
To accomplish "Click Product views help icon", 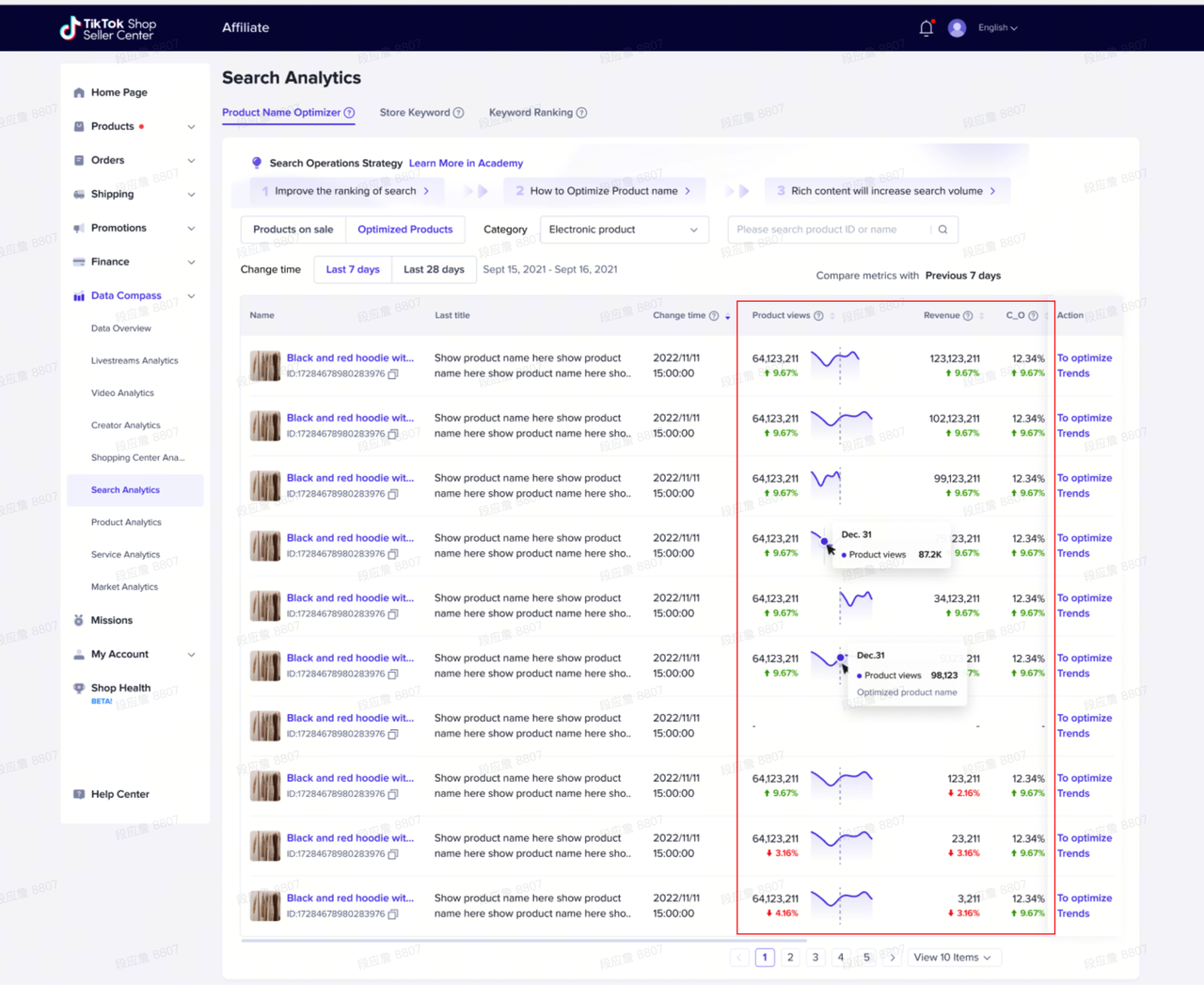I will pyautogui.click(x=818, y=316).
